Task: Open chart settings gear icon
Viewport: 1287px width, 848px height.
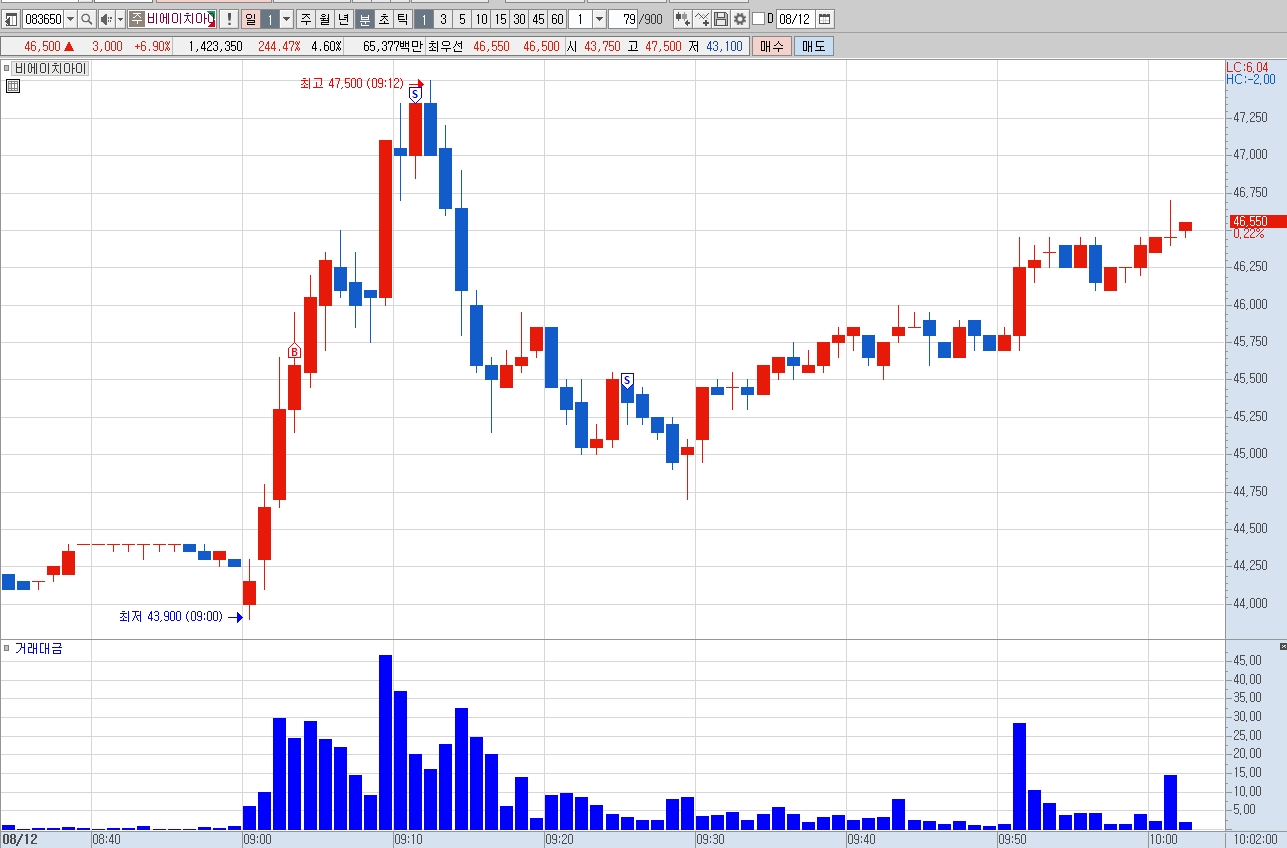Action: 740,19
